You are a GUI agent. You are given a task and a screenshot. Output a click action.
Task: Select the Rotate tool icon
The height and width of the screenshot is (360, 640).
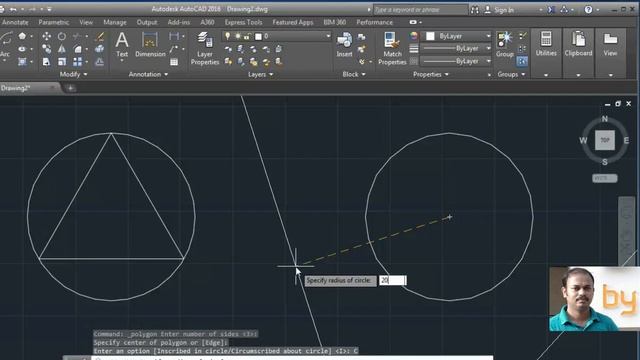62,36
